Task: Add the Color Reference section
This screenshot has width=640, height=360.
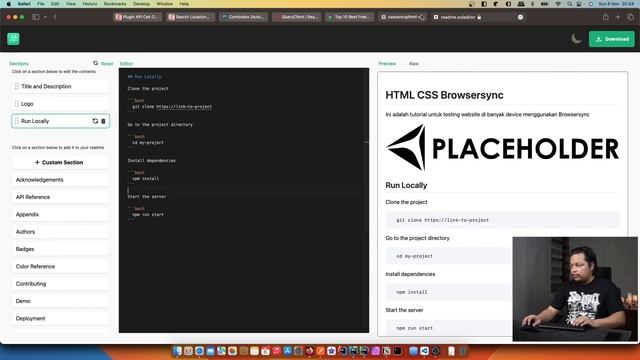Action: tap(60, 267)
